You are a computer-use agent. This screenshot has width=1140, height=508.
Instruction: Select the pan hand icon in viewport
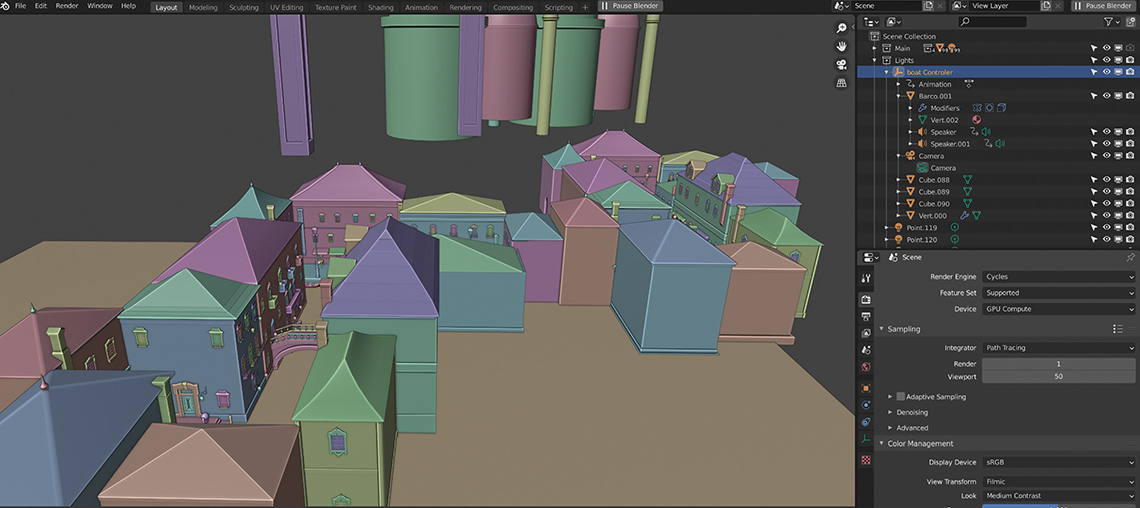[x=842, y=46]
